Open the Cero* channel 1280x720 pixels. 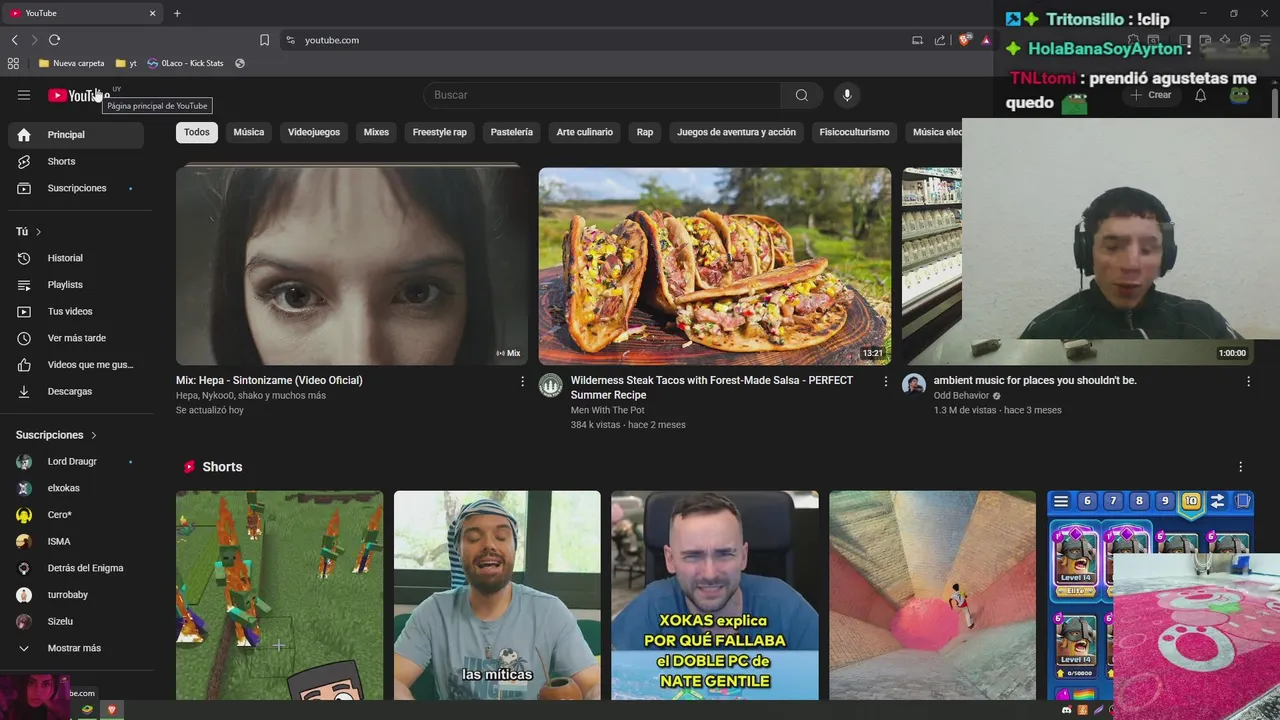pyautogui.click(x=76, y=515)
